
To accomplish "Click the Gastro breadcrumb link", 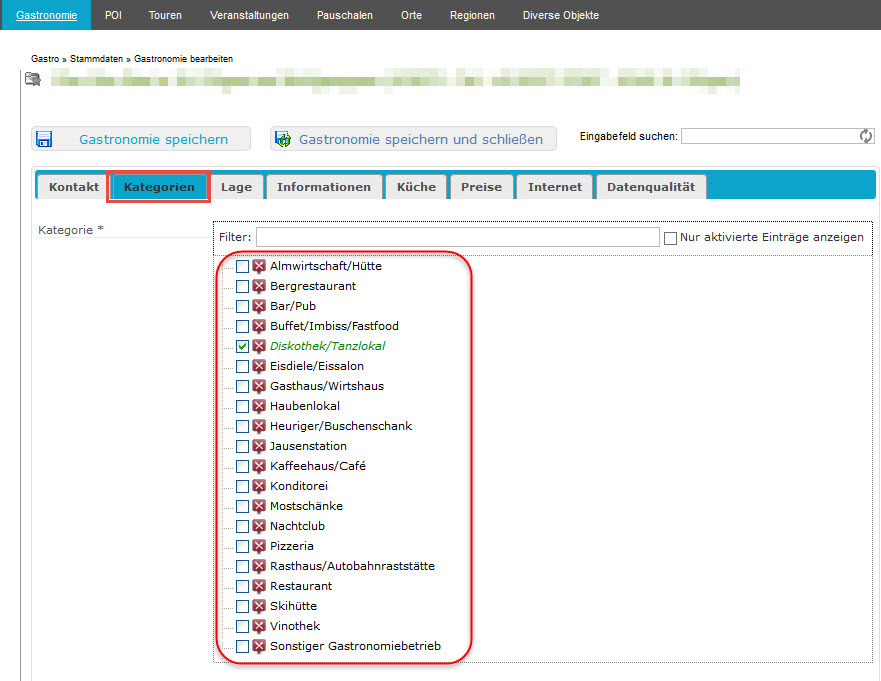I will point(45,59).
